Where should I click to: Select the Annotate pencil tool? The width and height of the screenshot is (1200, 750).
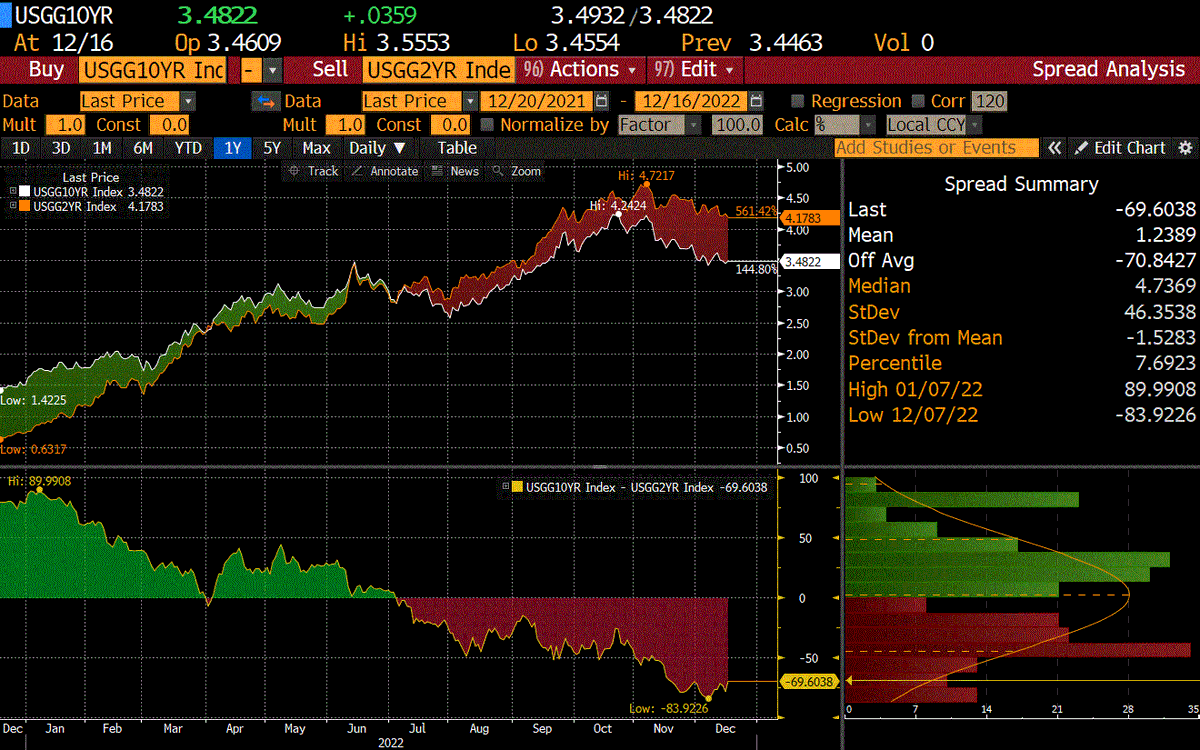tap(385, 171)
